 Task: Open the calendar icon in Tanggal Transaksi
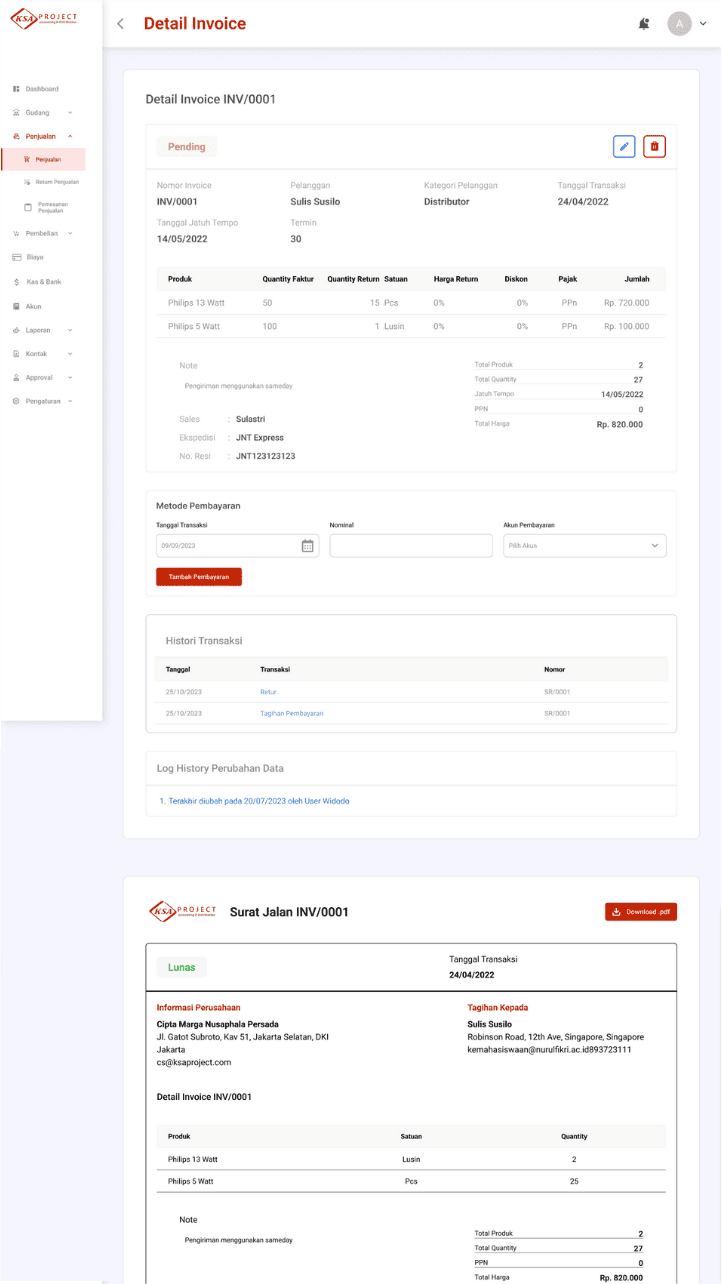[307, 546]
